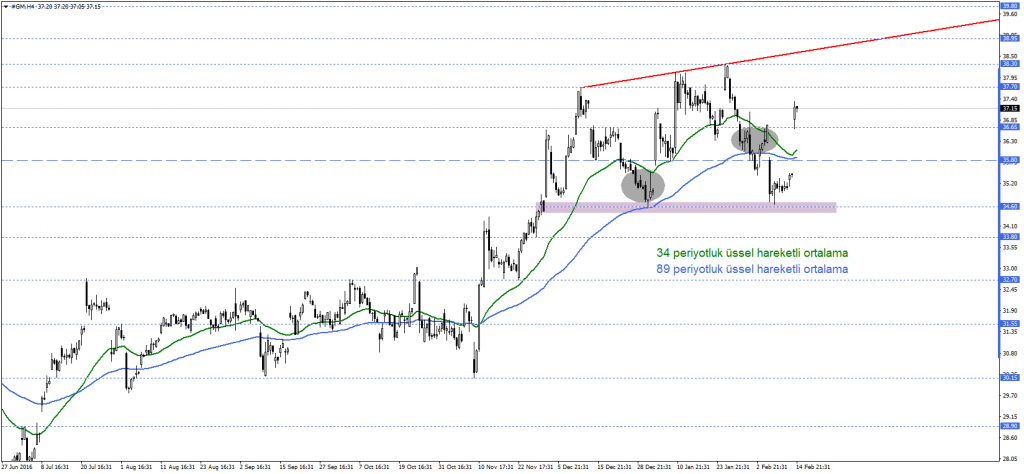
Task: Click the 32.70 level price label
Action: [x=1010, y=279]
